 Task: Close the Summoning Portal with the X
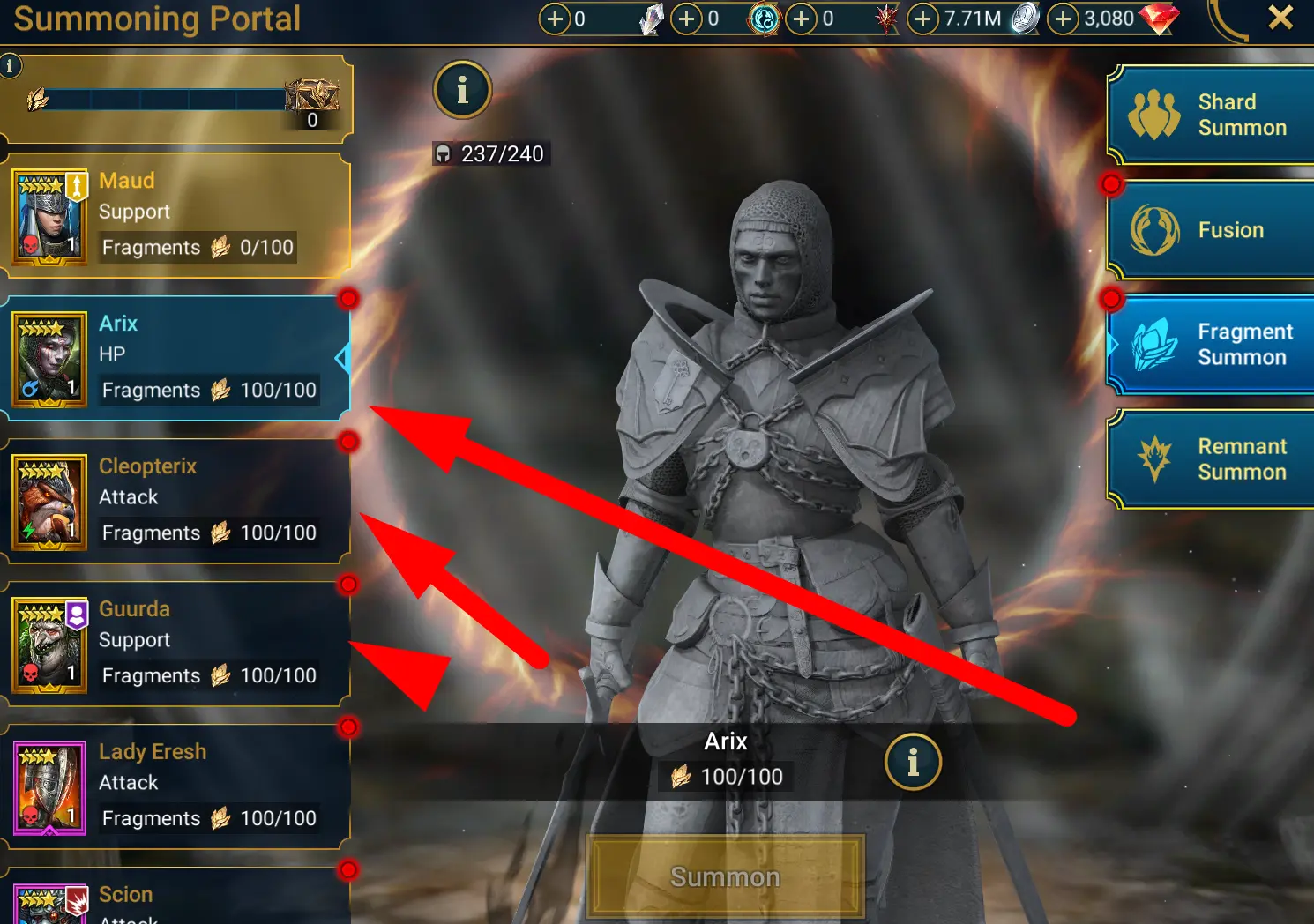tap(1280, 17)
